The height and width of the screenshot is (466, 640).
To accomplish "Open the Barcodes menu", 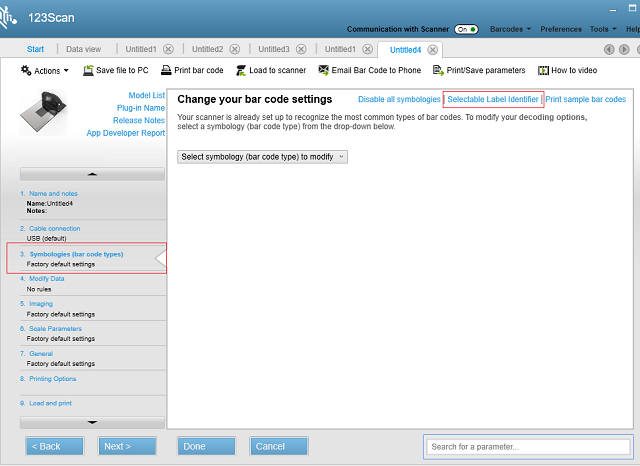I will (x=510, y=29).
